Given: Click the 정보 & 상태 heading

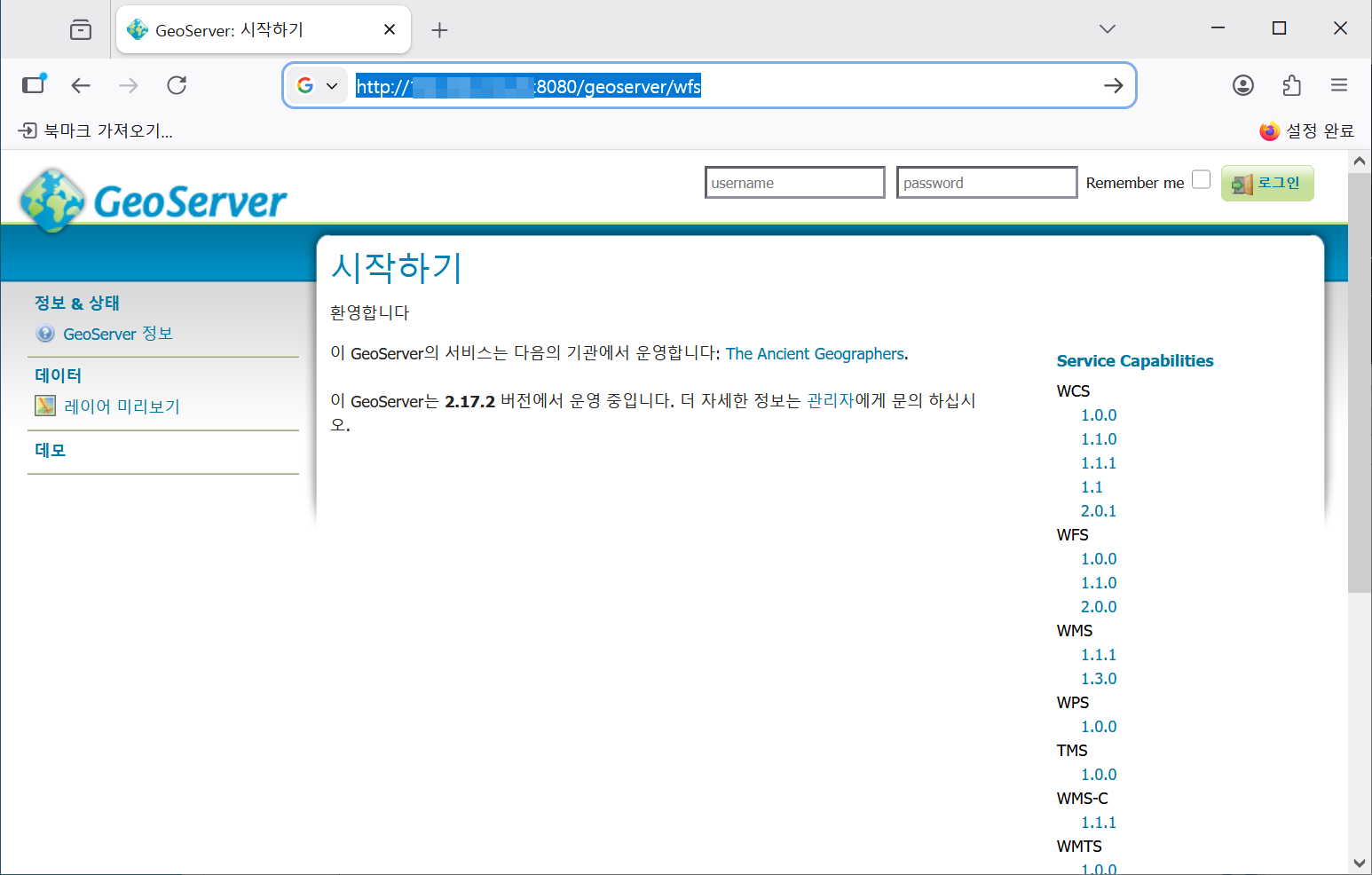Looking at the screenshot, I should (77, 303).
